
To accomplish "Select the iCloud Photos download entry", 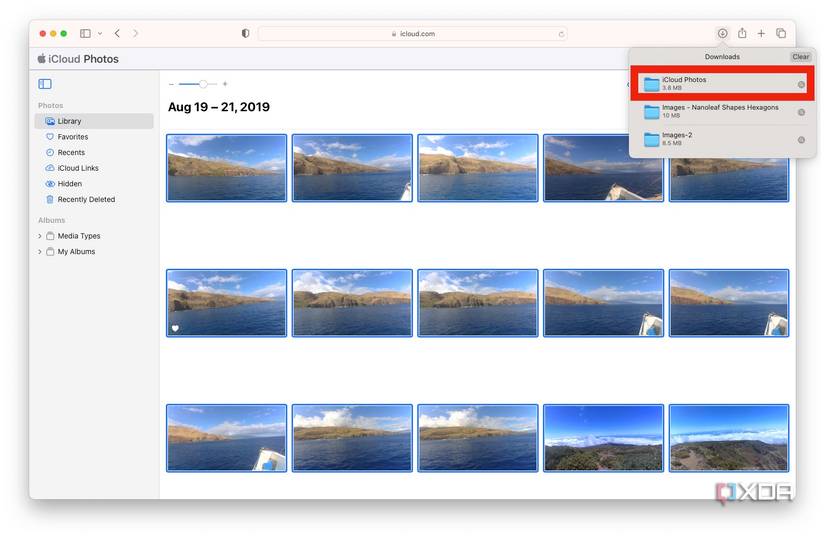I will (722, 84).
